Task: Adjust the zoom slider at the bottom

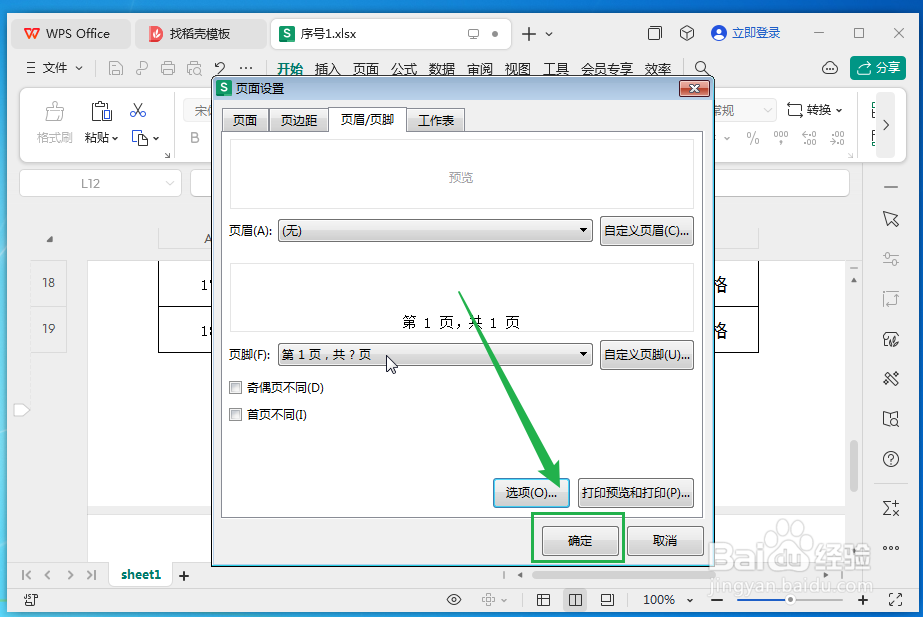Action: click(789, 599)
